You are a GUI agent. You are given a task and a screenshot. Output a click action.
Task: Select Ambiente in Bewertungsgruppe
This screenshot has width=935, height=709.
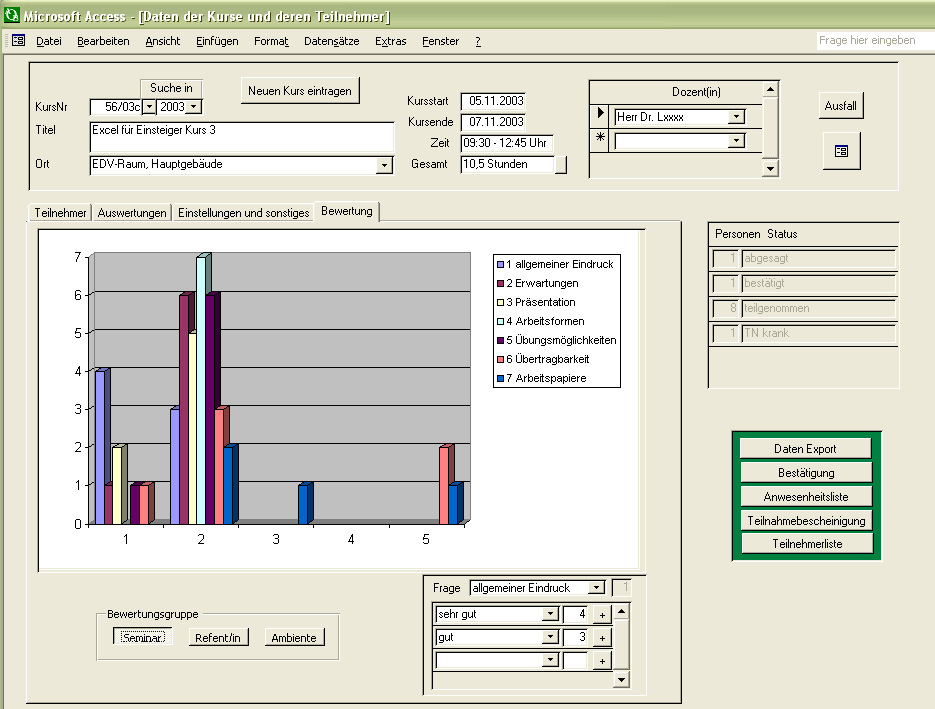[x=294, y=637]
